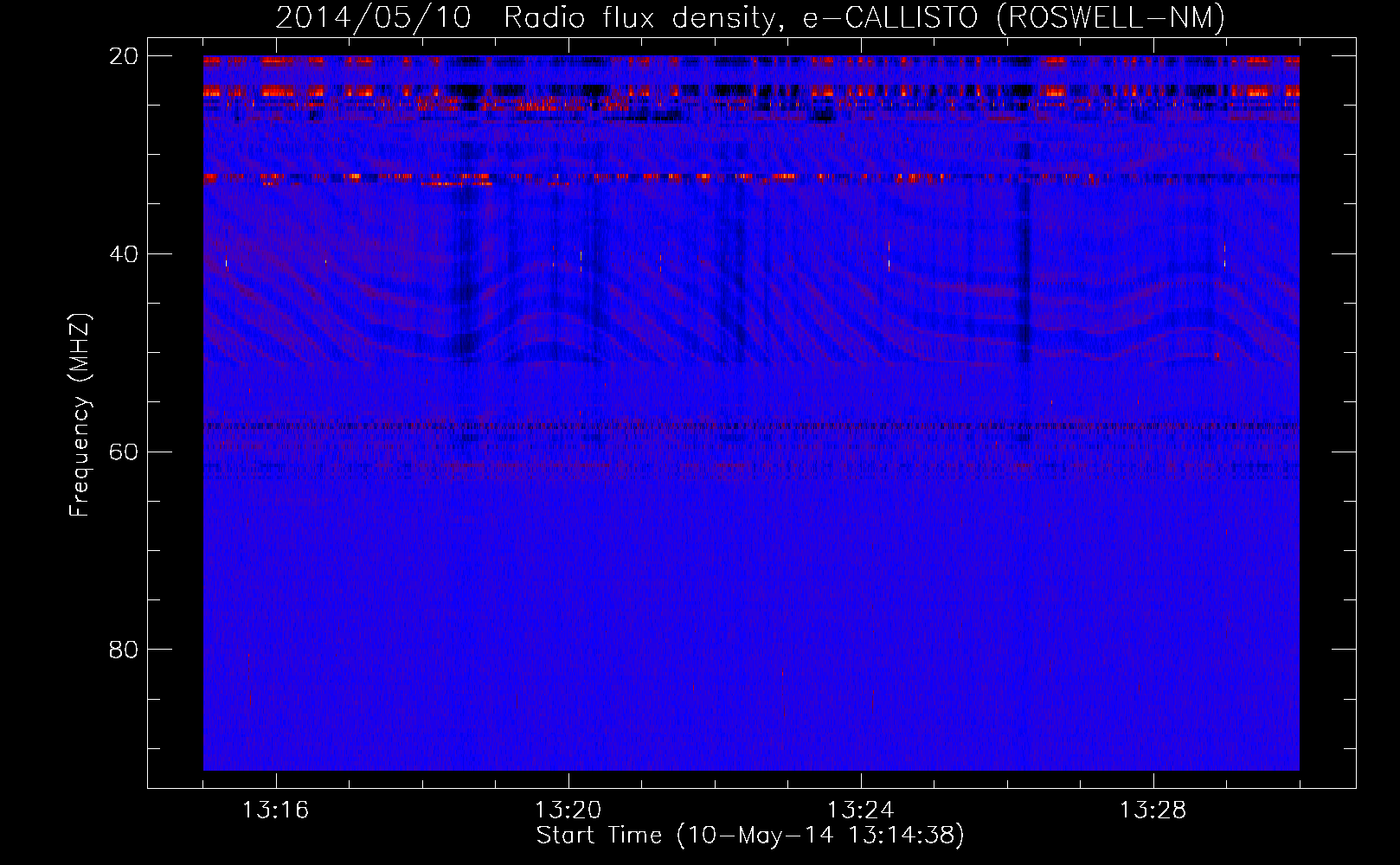Image resolution: width=1400 pixels, height=865 pixels.
Task: Click the "80" frequency tick label
Action: pyautogui.click(x=124, y=650)
